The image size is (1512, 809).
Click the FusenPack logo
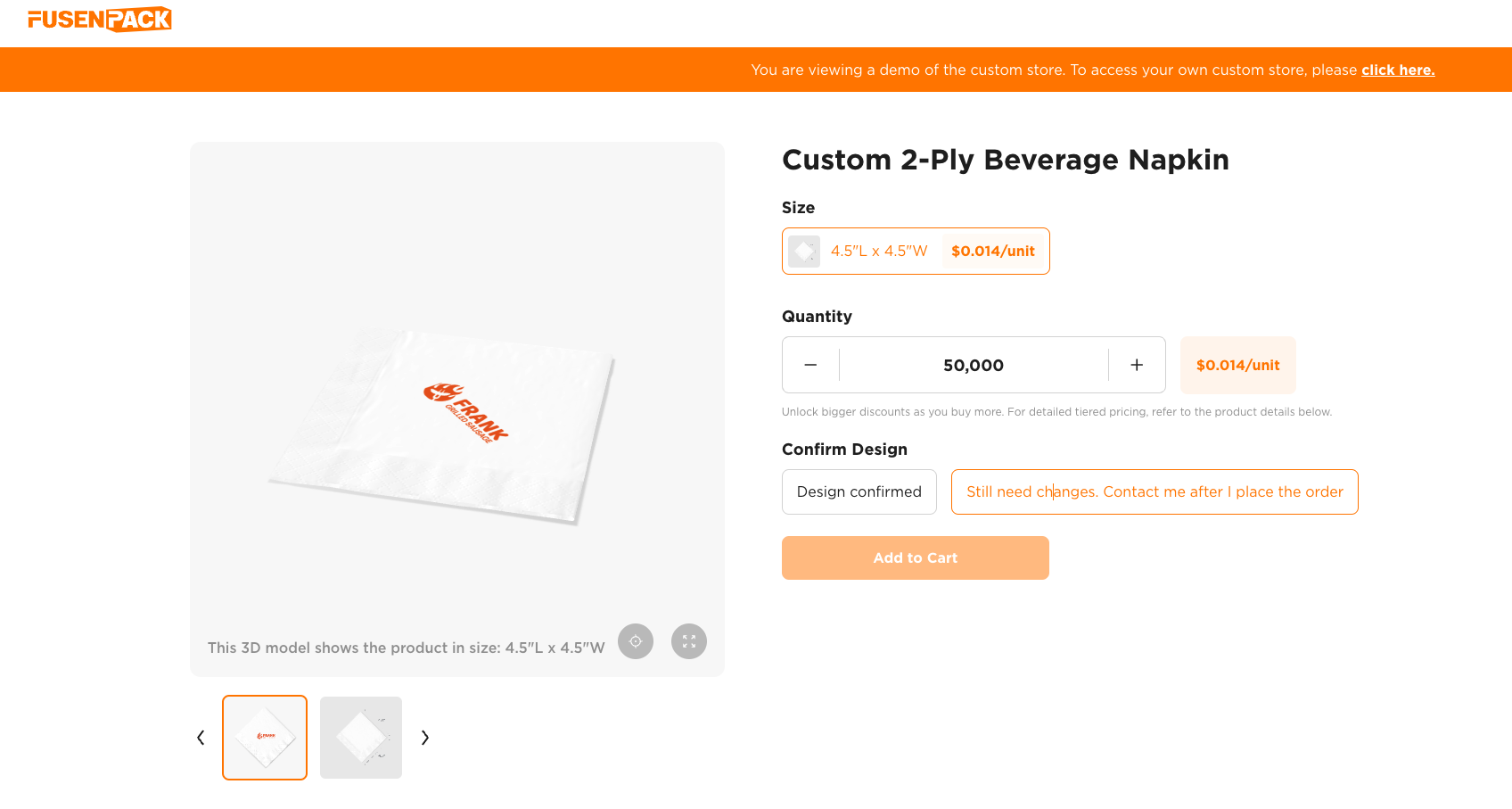100,18
